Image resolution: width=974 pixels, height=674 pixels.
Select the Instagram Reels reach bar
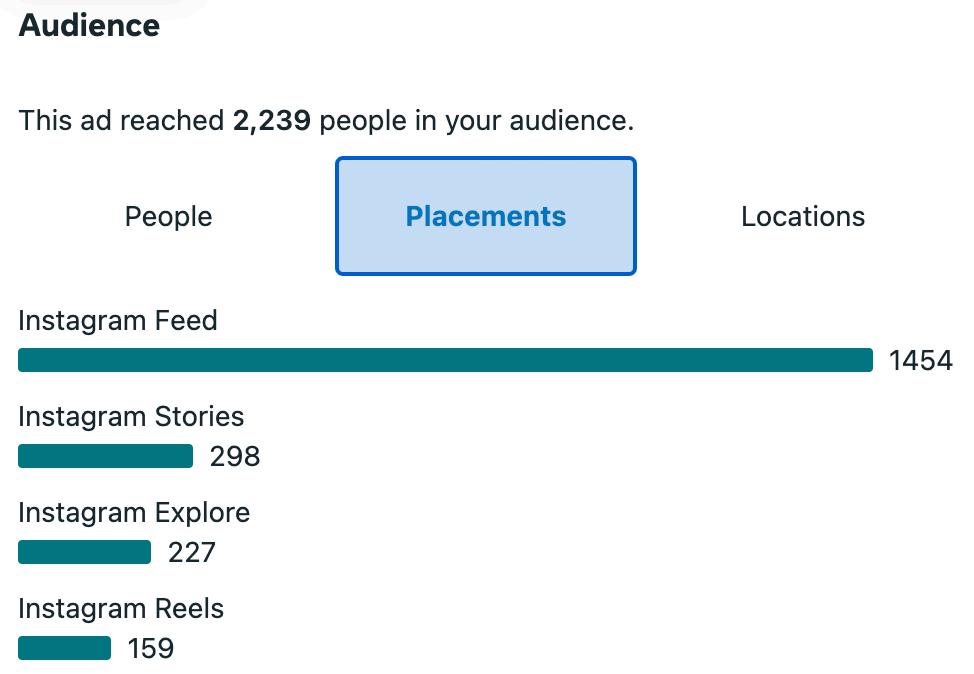[x=64, y=648]
